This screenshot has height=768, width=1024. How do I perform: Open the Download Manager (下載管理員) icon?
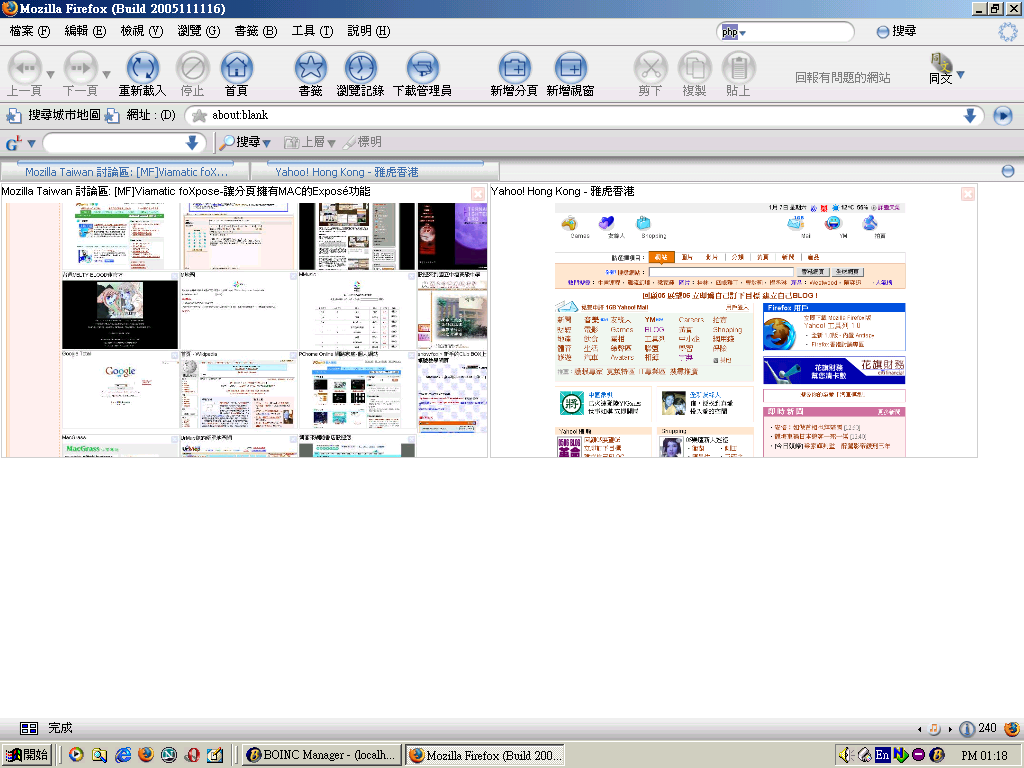pyautogui.click(x=422, y=69)
